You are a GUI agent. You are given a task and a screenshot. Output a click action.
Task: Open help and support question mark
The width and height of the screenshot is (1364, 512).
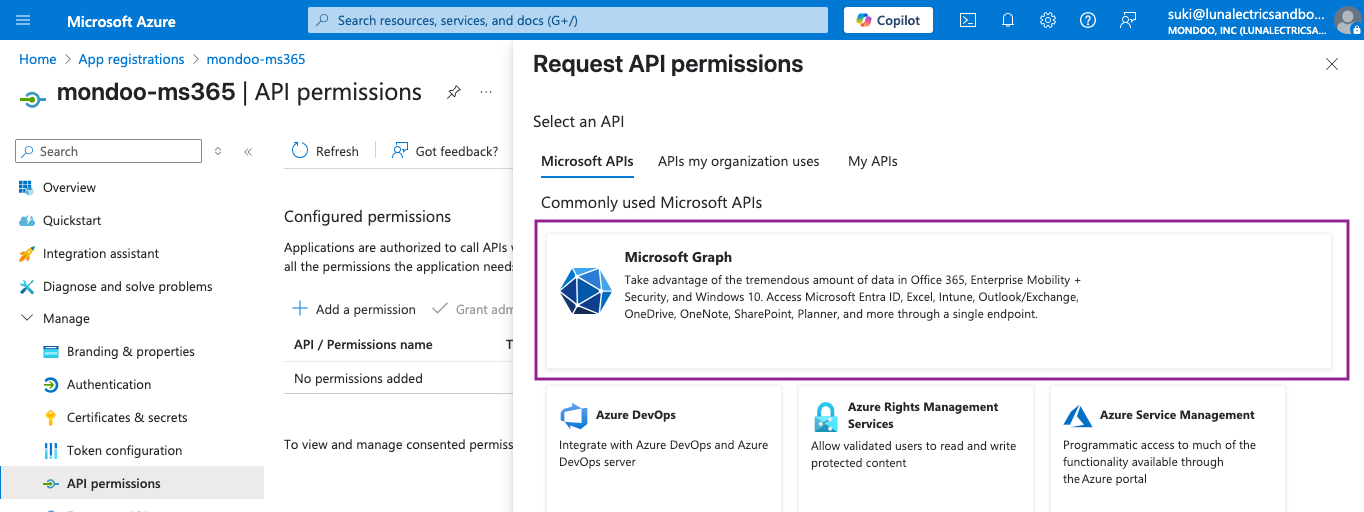coord(1088,20)
